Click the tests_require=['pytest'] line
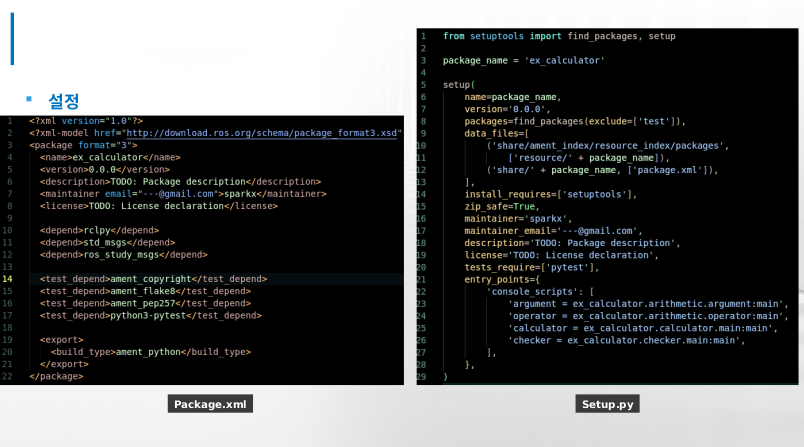The image size is (804, 447). (532, 267)
